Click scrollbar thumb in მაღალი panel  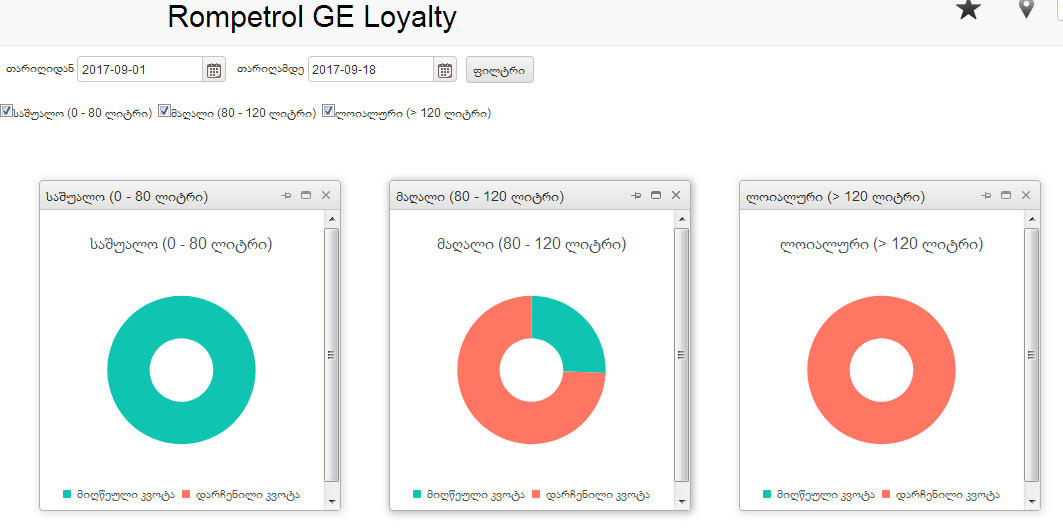coord(682,354)
